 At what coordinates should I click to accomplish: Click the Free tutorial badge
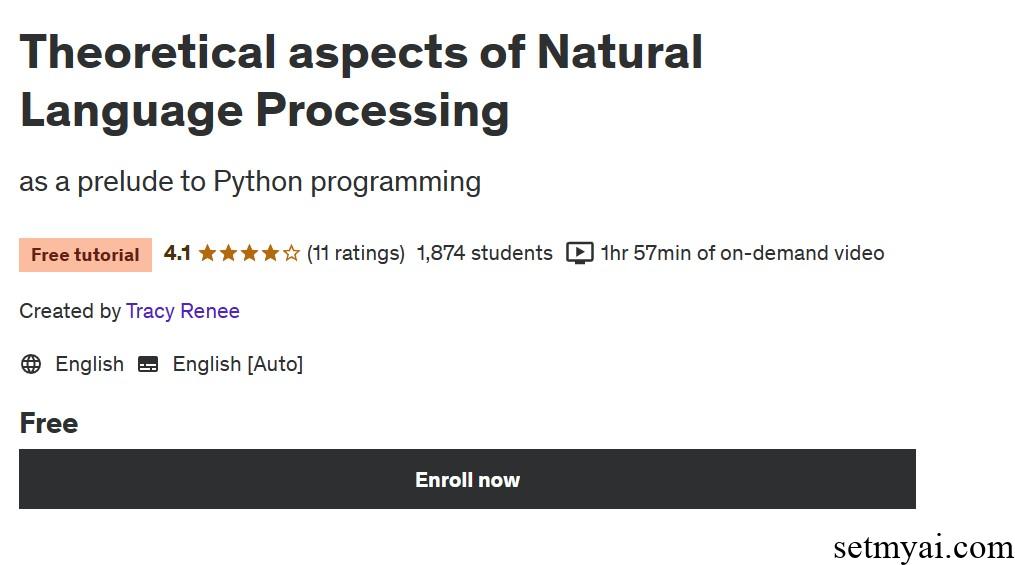click(85, 255)
